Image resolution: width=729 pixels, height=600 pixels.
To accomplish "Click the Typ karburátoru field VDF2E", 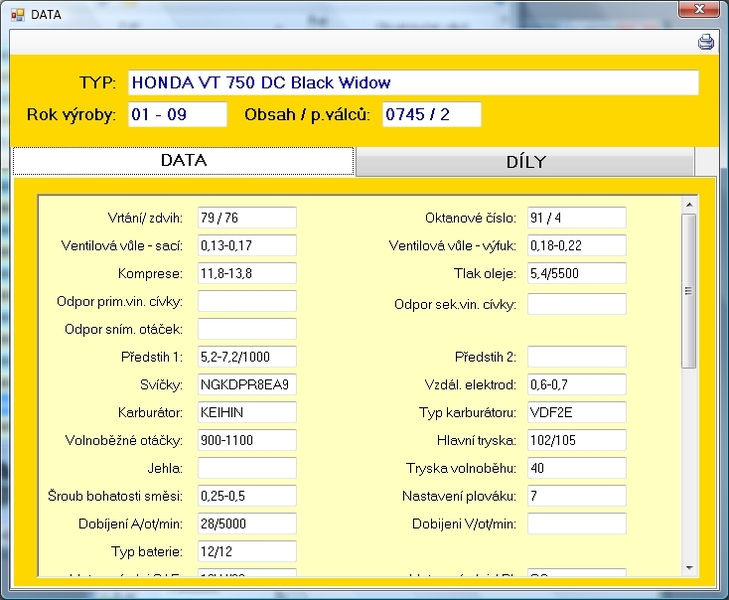I will click(x=577, y=413).
